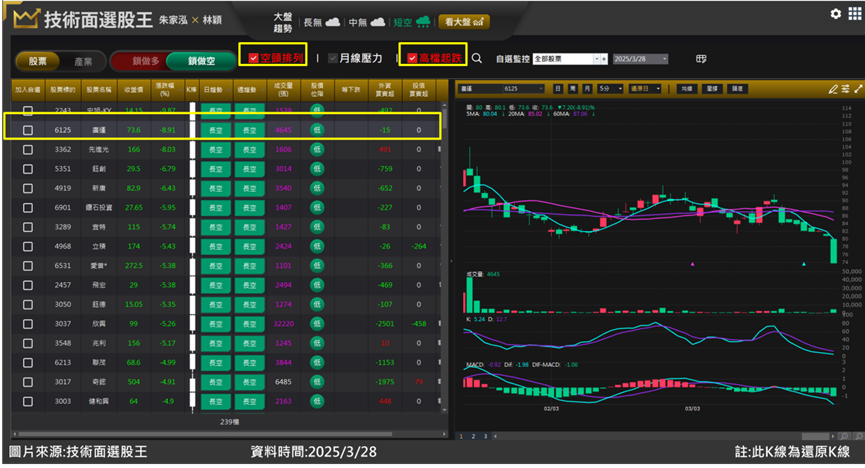Click the magnifier search icon beside 高檔起跌

click(477, 58)
